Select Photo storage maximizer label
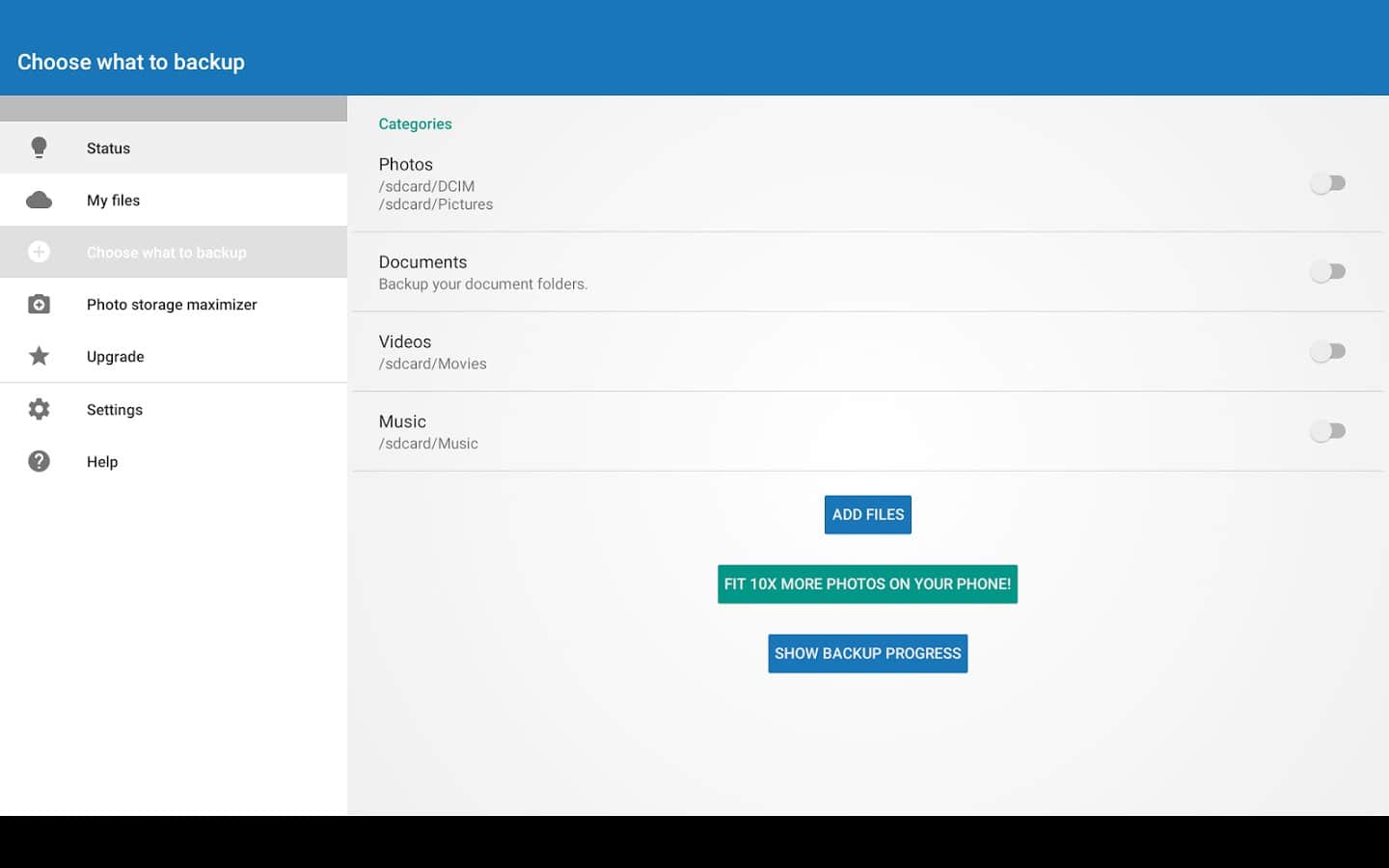The image size is (1389, 868). [x=172, y=305]
